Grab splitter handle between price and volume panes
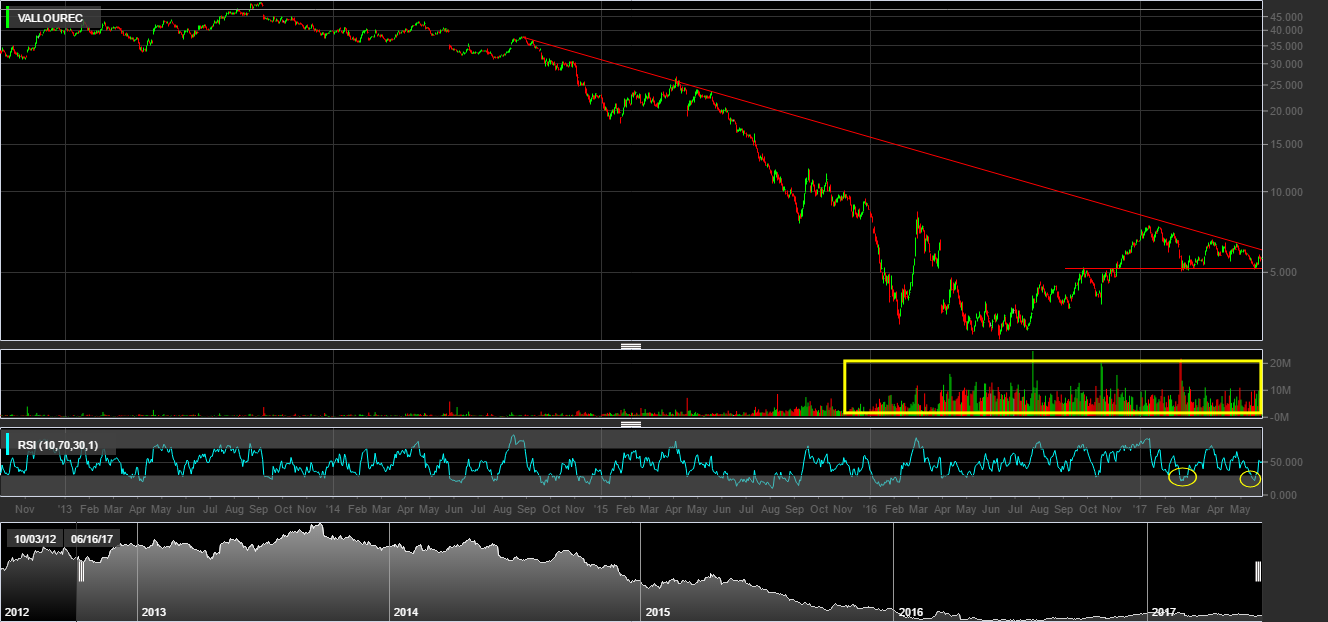Viewport: 1328px width, 622px height. point(630,346)
